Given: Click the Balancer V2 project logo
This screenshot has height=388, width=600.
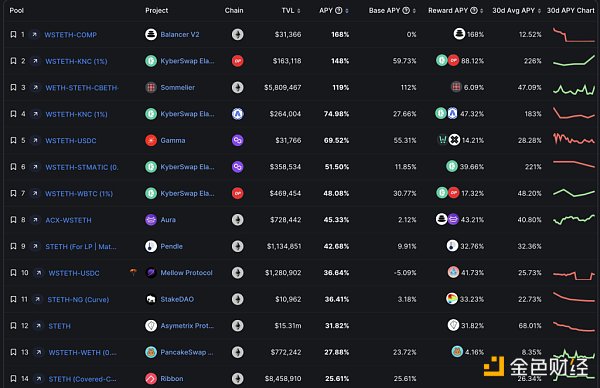Looking at the screenshot, I should click(x=151, y=34).
